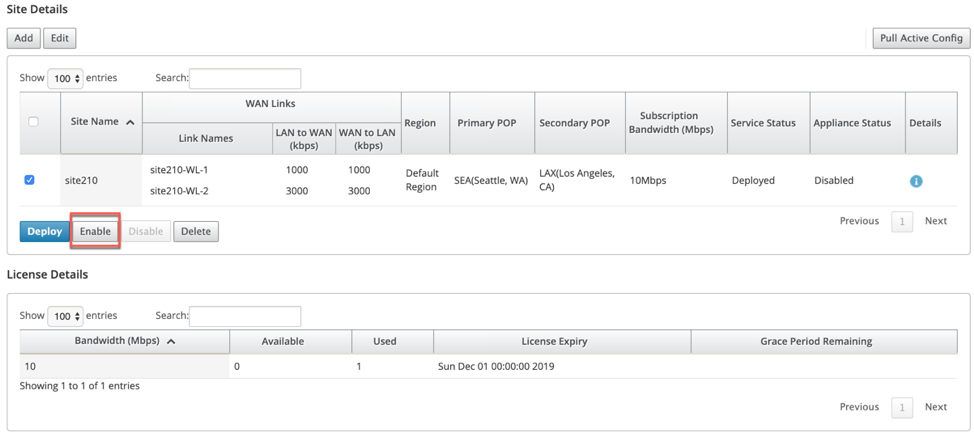The image size is (974, 433).
Task: Click the SEA(Seattle, WA) primary POP cell
Action: [x=491, y=181]
